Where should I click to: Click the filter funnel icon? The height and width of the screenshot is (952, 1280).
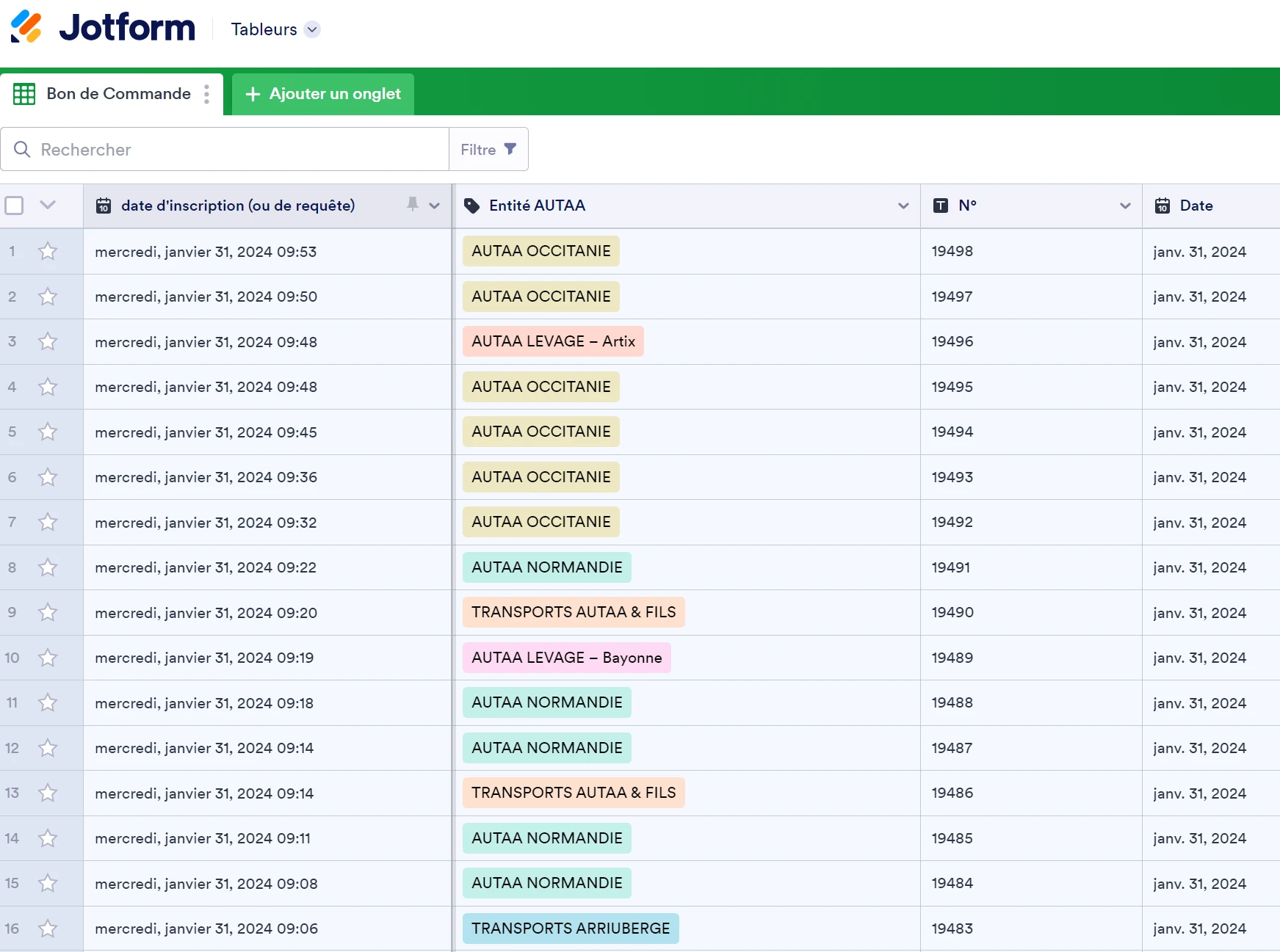point(510,149)
